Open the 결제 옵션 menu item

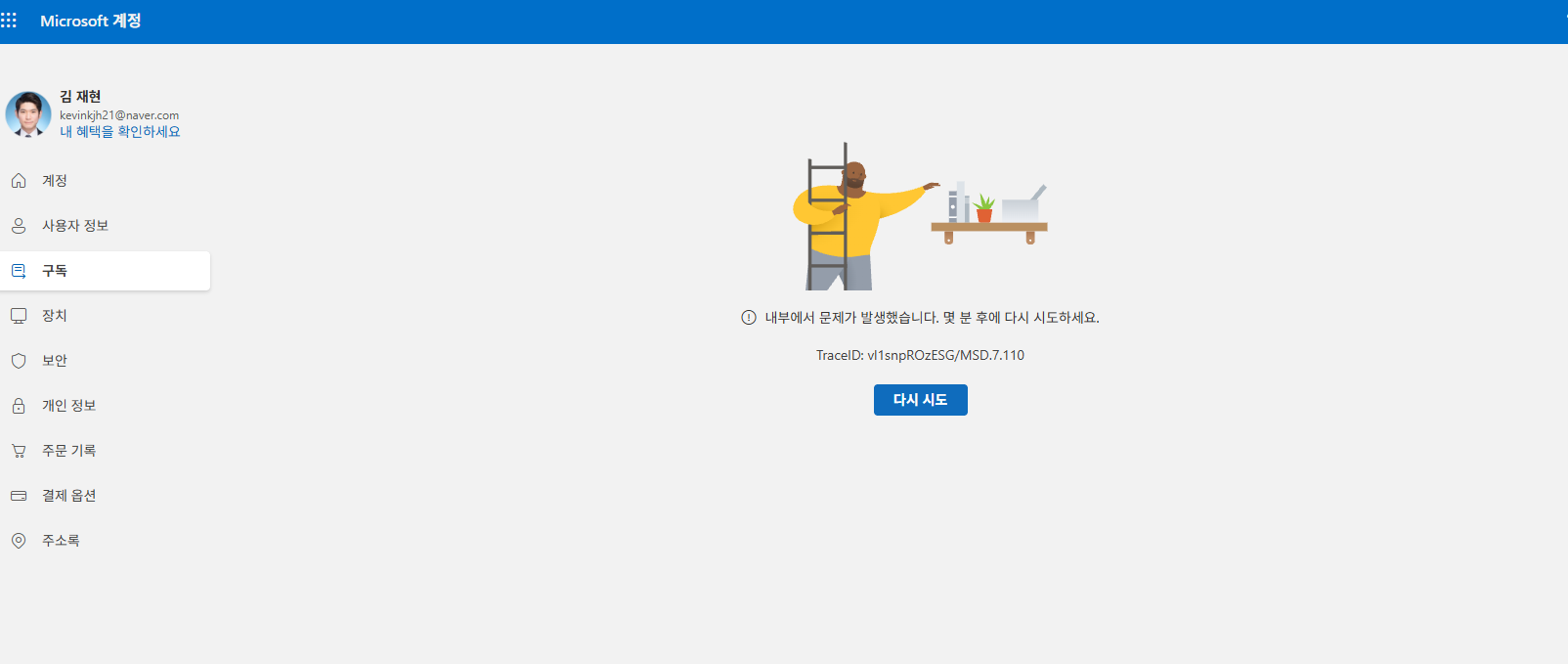tap(105, 496)
